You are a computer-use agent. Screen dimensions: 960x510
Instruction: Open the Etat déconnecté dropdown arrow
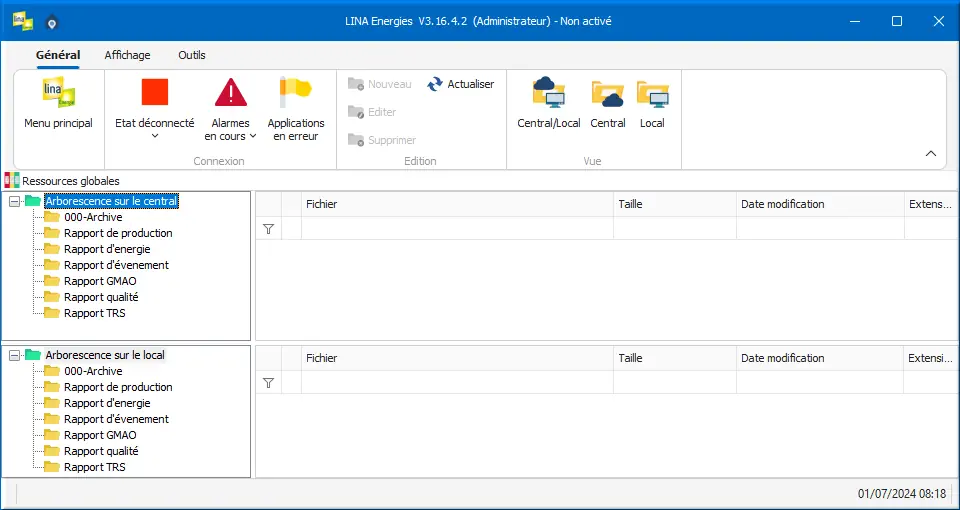(155, 136)
